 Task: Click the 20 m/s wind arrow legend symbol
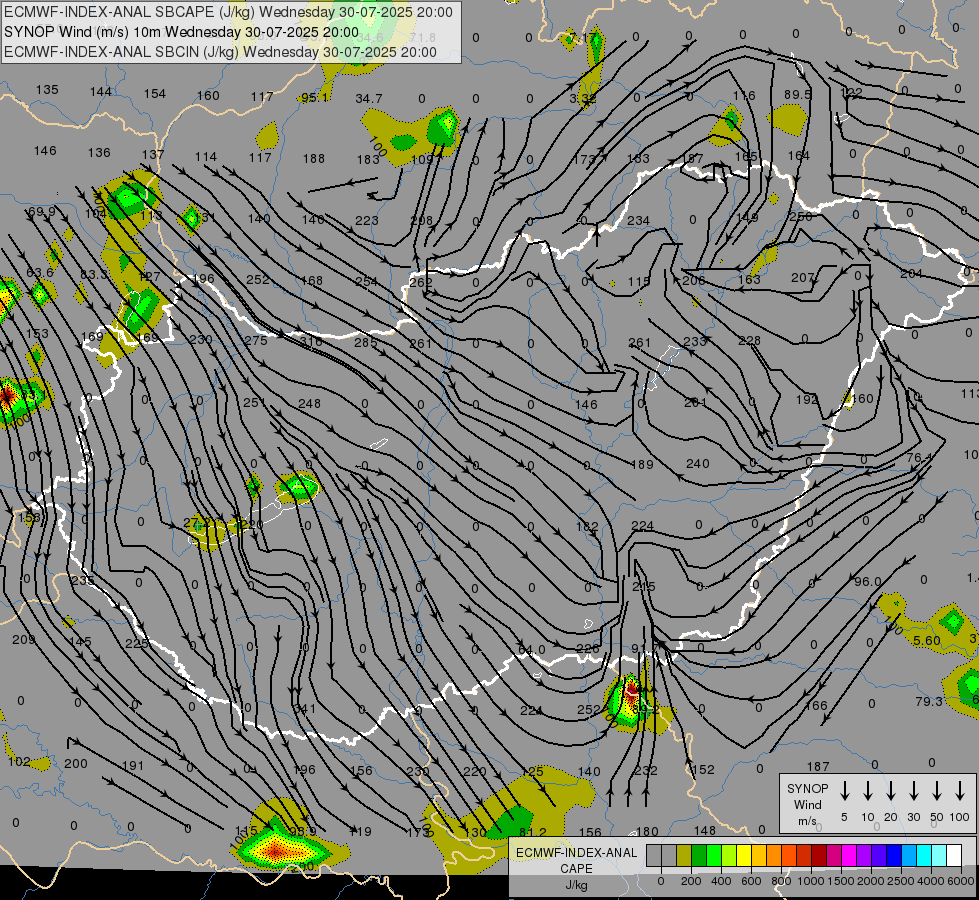[x=890, y=791]
